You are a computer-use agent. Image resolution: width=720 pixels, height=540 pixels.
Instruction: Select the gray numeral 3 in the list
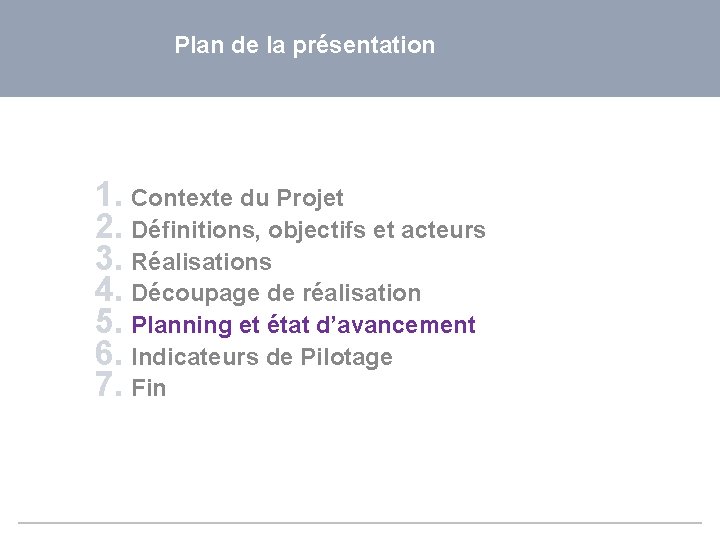[107, 258]
